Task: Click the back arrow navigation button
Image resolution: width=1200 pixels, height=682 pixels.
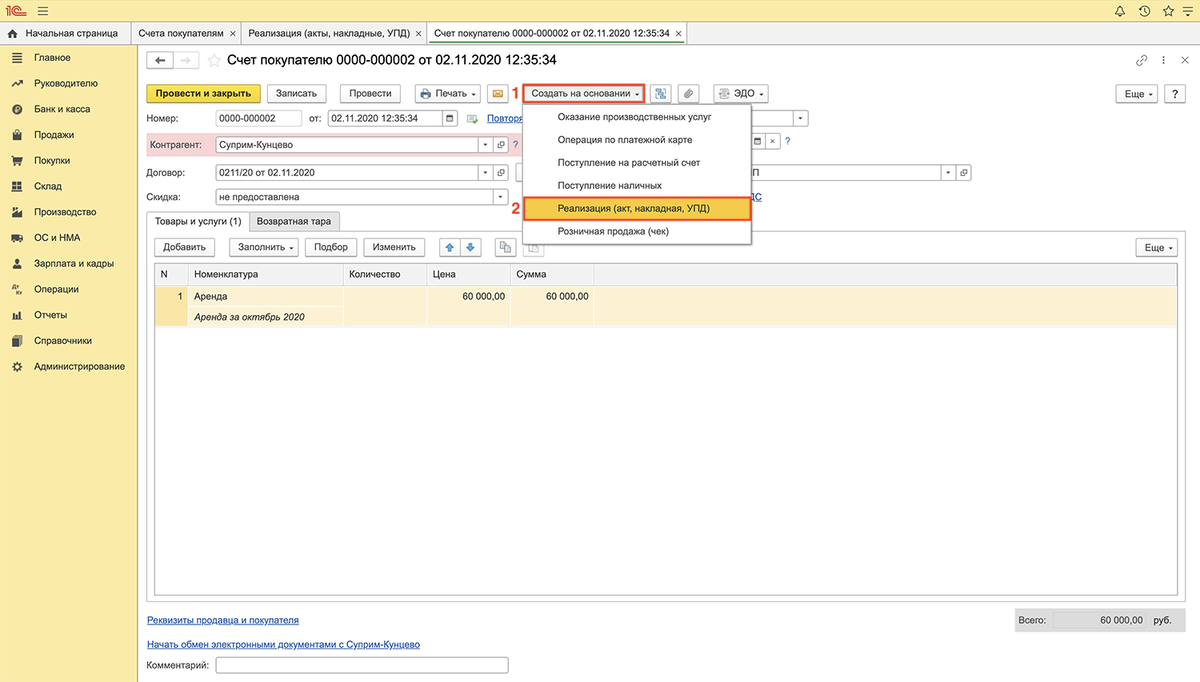Action: point(160,60)
